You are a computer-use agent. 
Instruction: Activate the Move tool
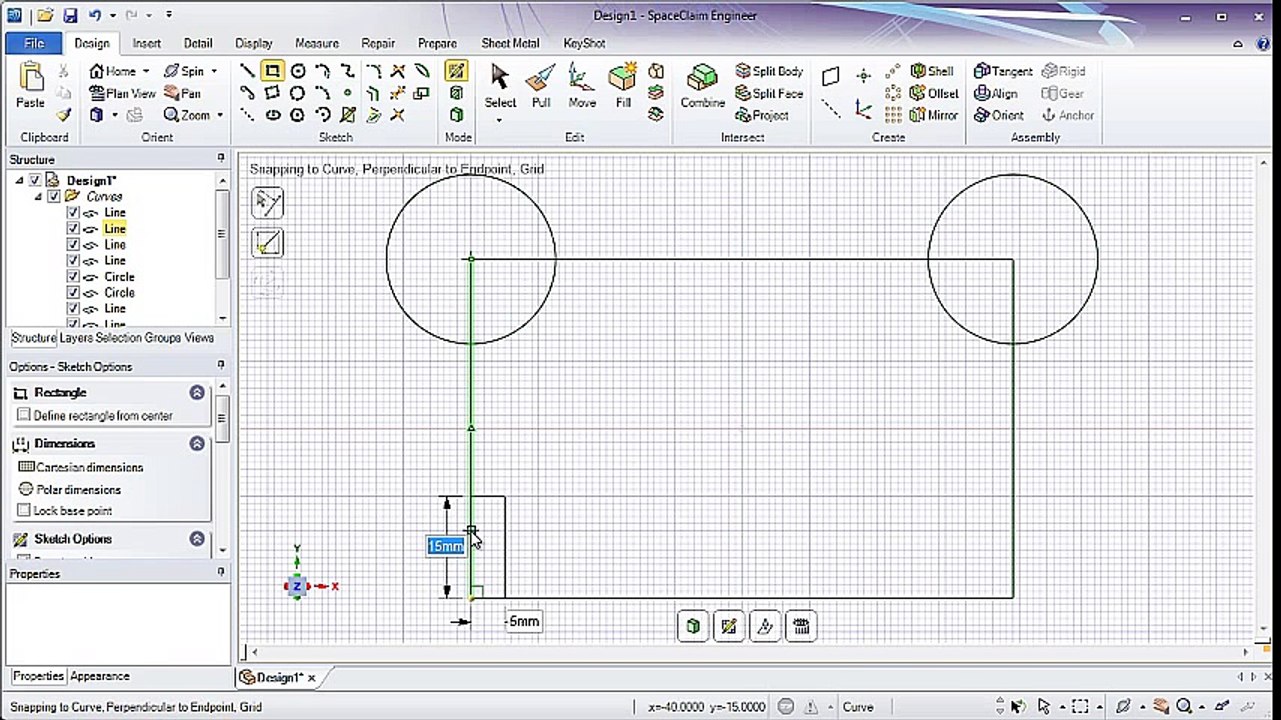tap(582, 86)
